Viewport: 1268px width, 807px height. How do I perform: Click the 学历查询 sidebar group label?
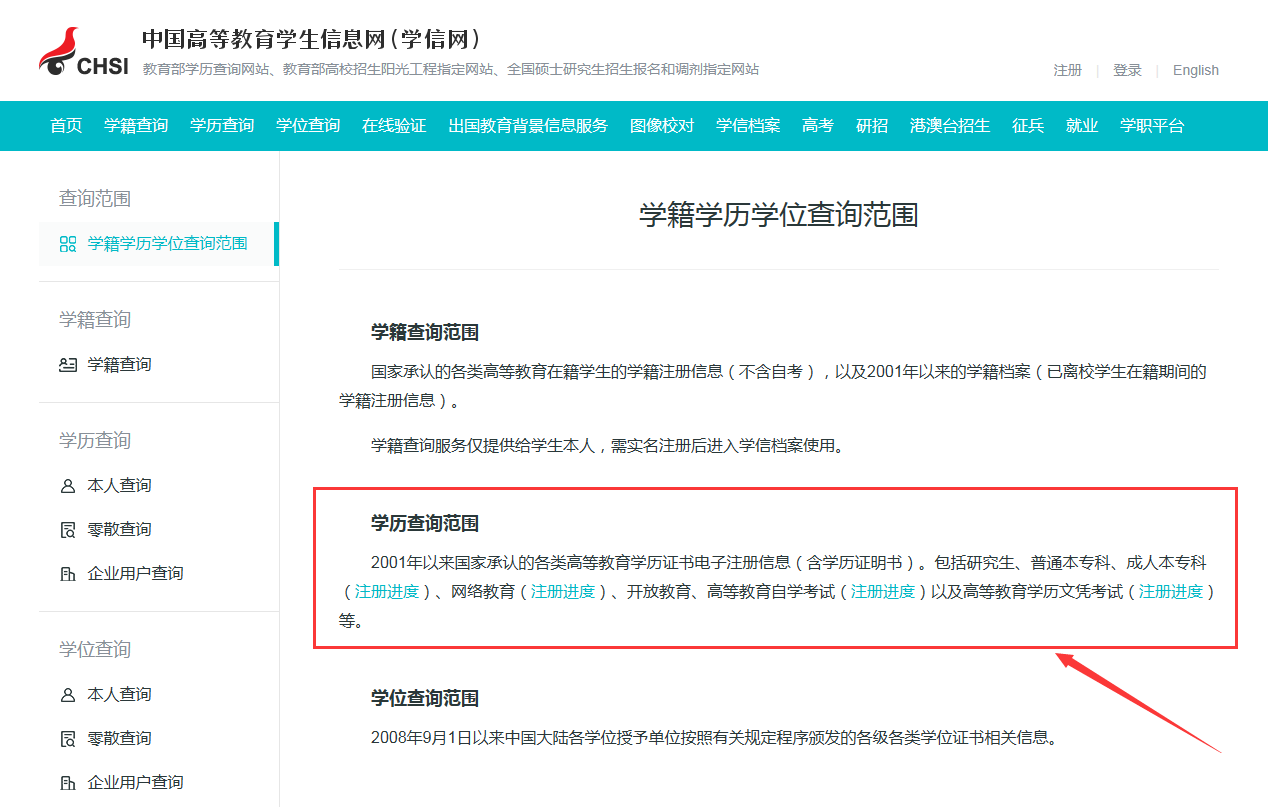pos(95,441)
